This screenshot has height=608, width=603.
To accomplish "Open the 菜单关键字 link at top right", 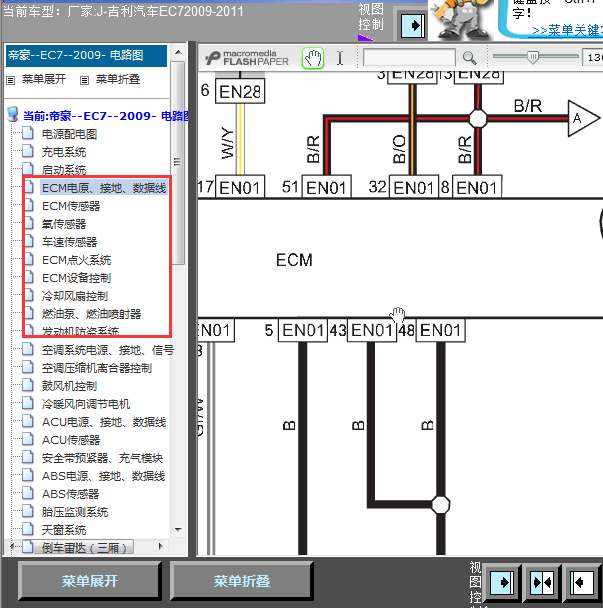I will pyautogui.click(x=567, y=30).
